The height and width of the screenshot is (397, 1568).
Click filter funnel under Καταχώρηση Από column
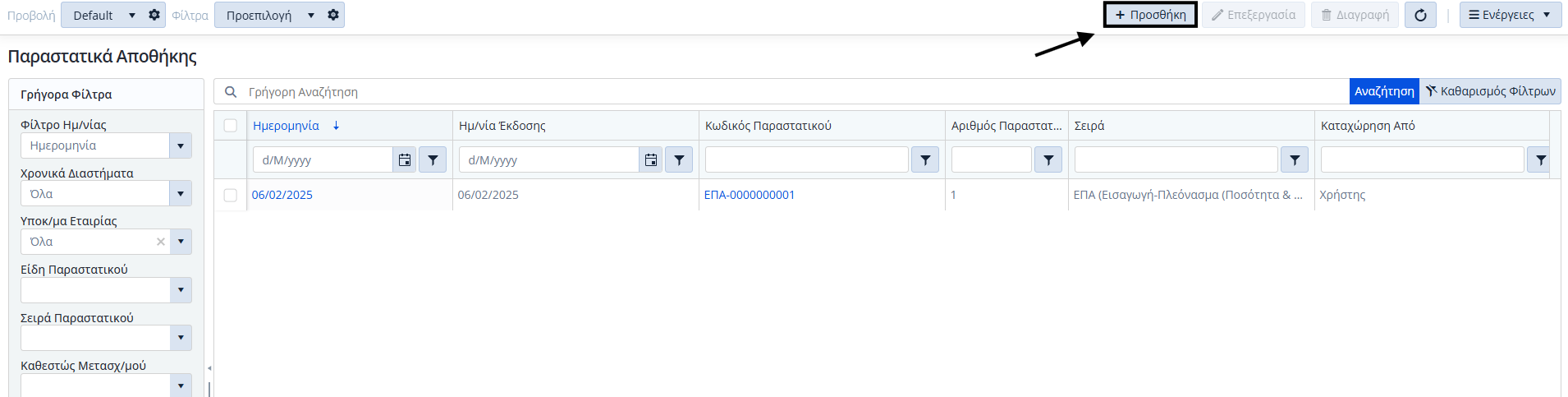(x=1540, y=160)
